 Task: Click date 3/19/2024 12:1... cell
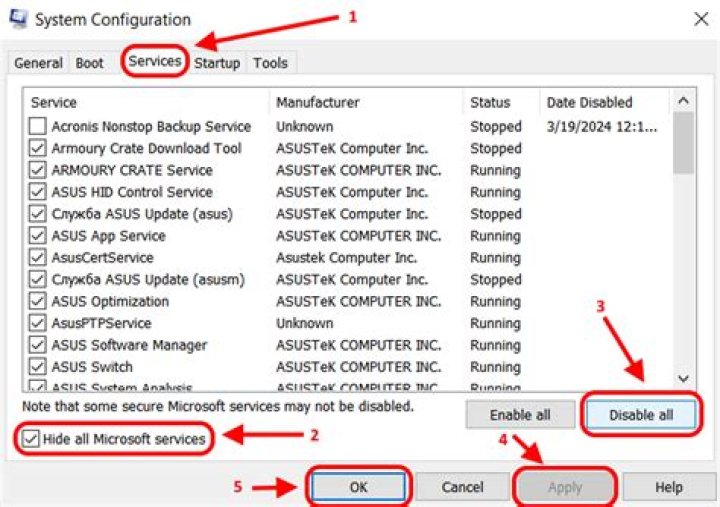point(602,126)
